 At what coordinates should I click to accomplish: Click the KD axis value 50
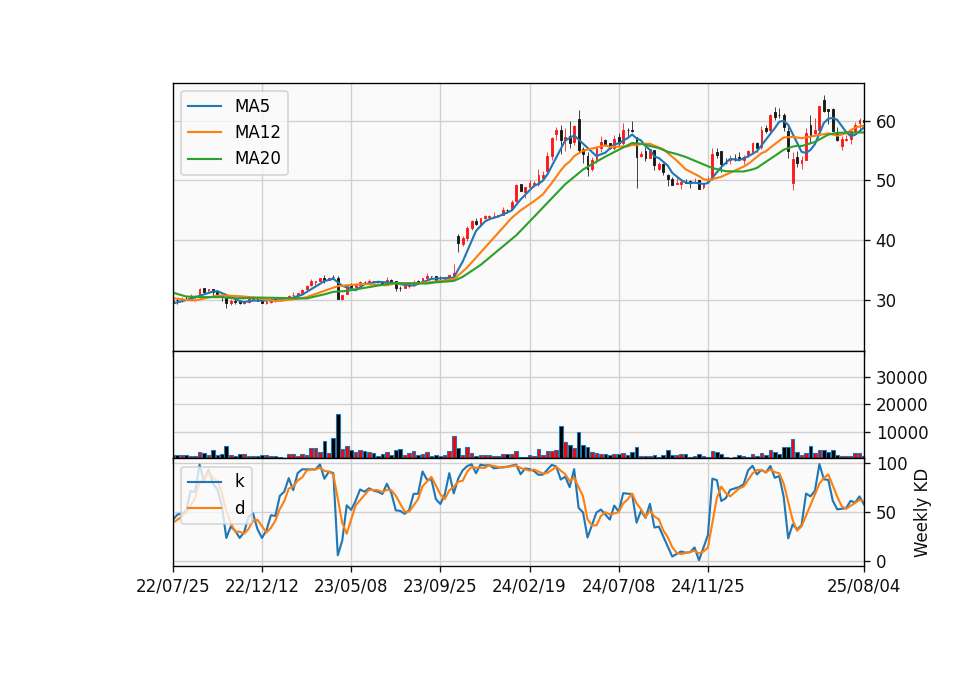pyautogui.click(x=886, y=512)
